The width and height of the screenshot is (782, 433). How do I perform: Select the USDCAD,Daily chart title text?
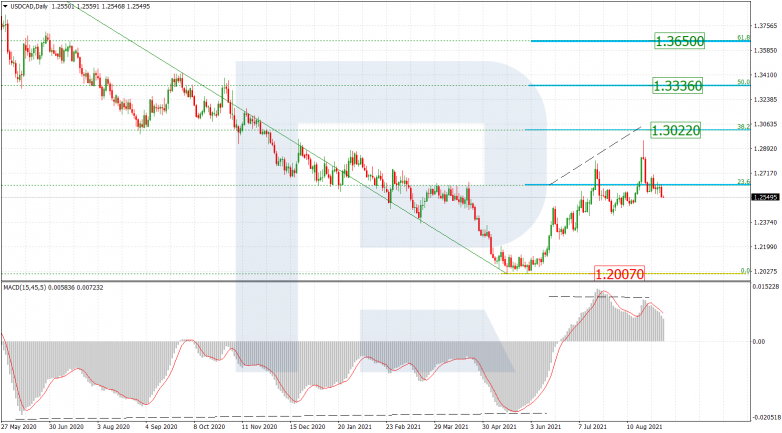28,6
